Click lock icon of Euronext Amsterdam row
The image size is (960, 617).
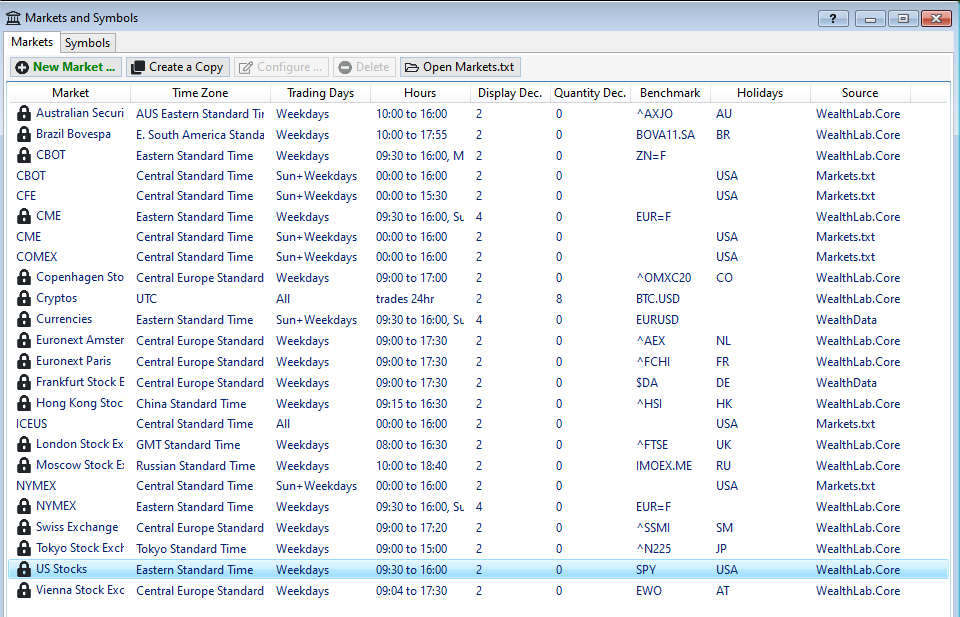23,341
